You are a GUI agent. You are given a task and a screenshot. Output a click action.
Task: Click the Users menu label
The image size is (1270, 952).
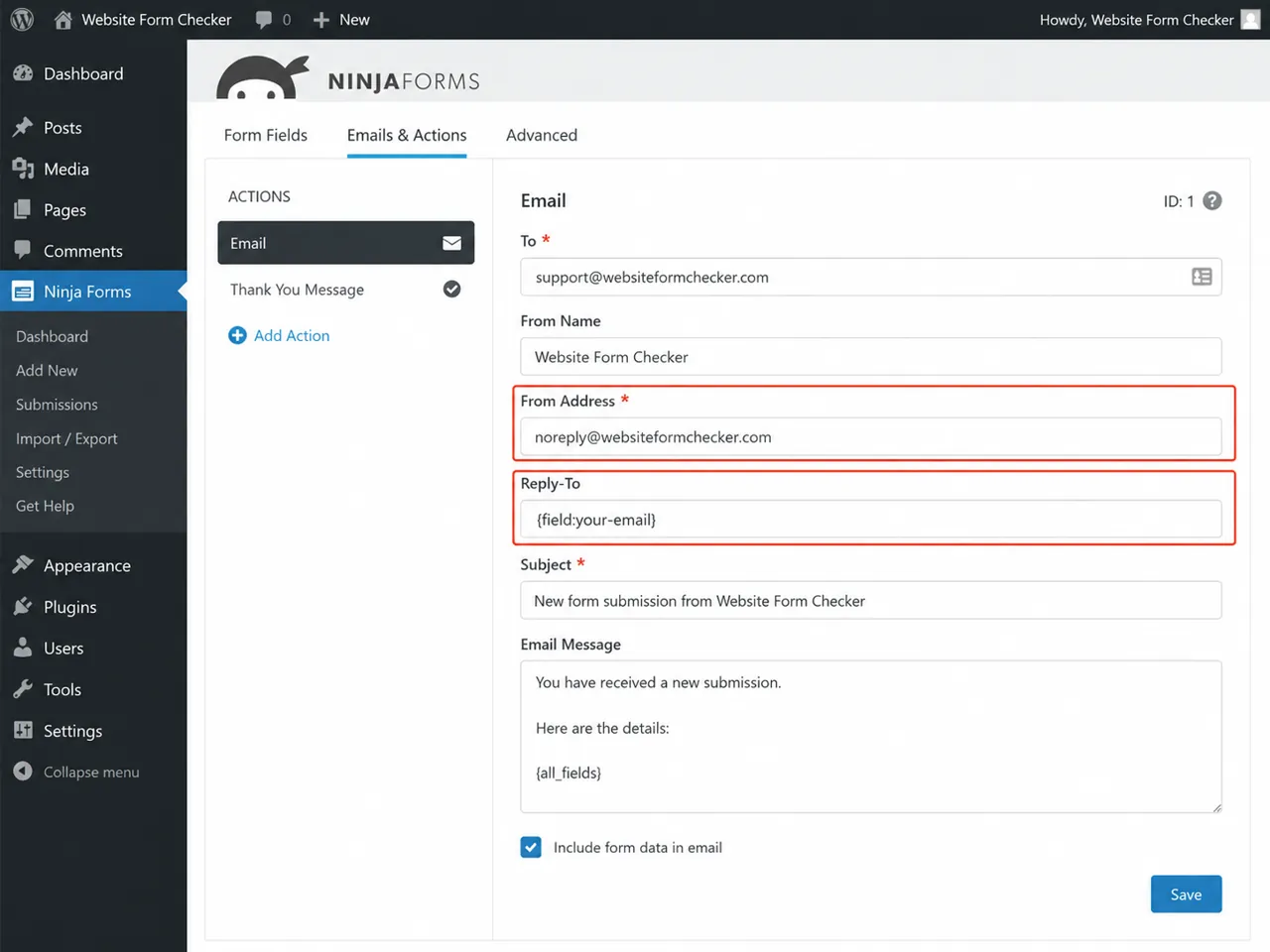point(63,648)
